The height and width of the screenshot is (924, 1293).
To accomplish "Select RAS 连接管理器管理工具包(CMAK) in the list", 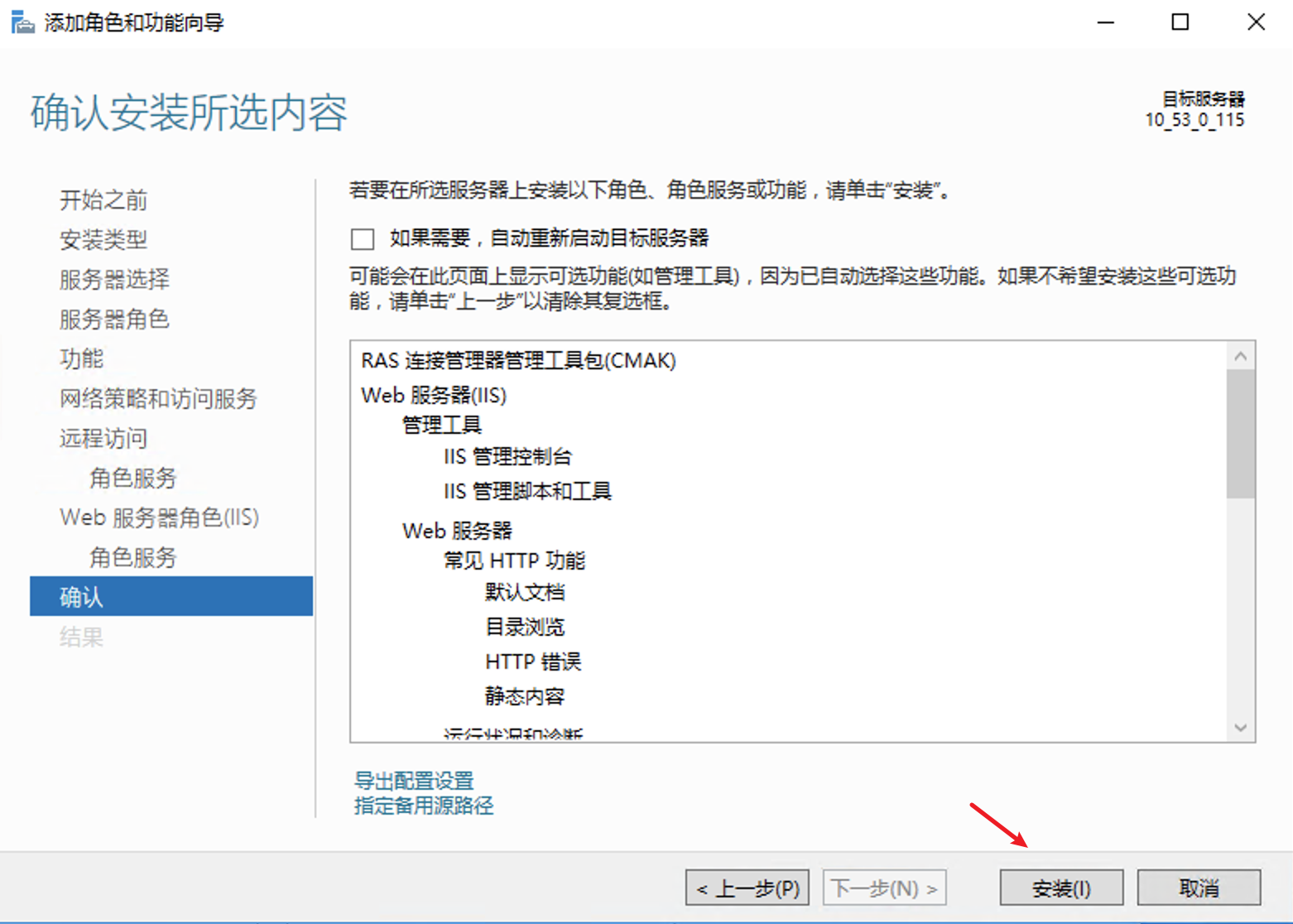I will pos(517,360).
